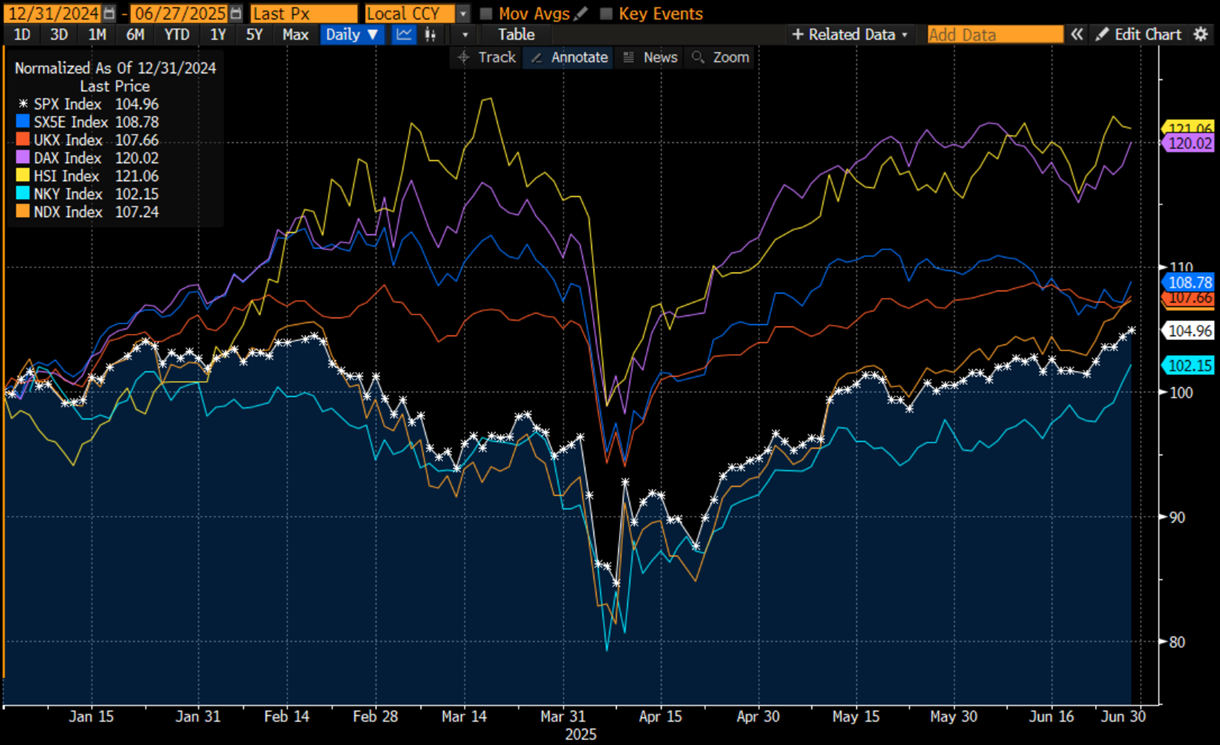This screenshot has width=1220, height=745.
Task: Select the YTD time range tab
Action: point(176,34)
